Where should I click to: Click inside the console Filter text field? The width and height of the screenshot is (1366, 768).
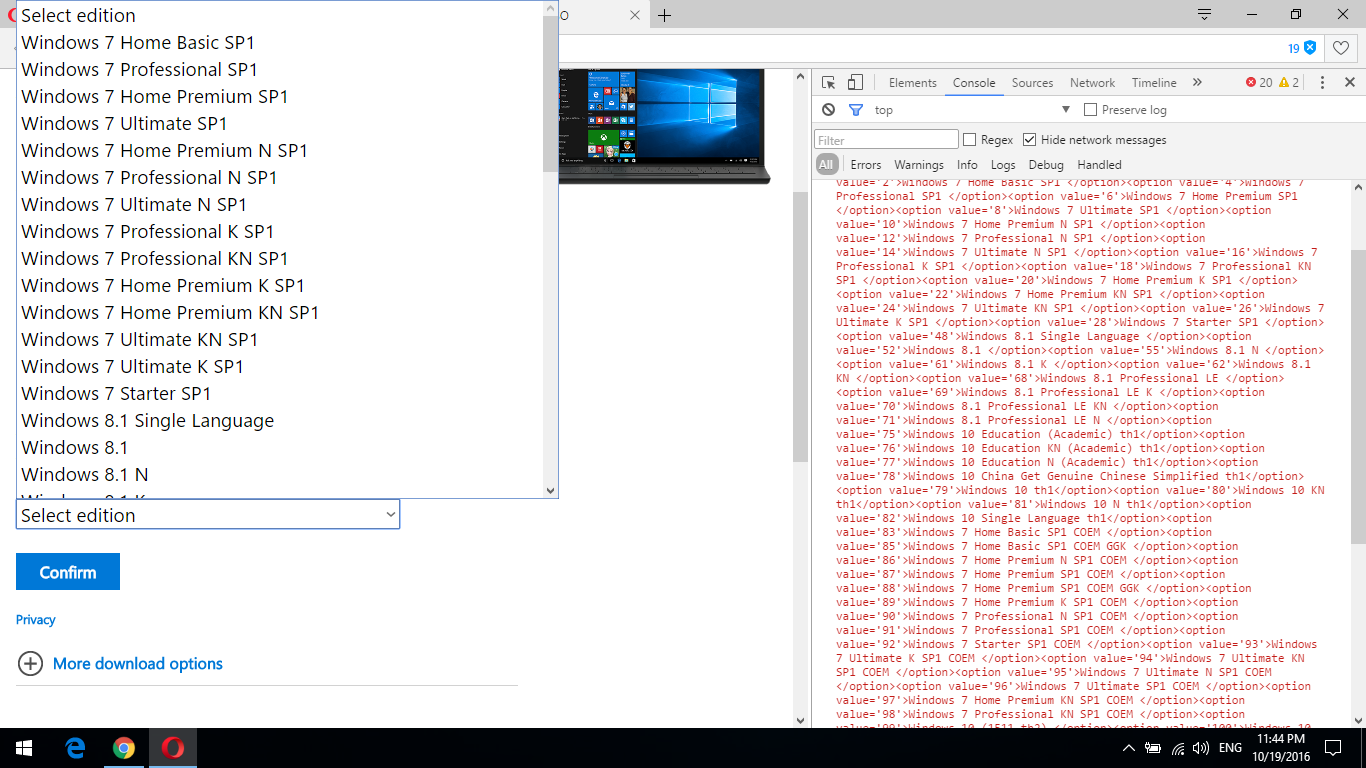pyautogui.click(x=886, y=140)
